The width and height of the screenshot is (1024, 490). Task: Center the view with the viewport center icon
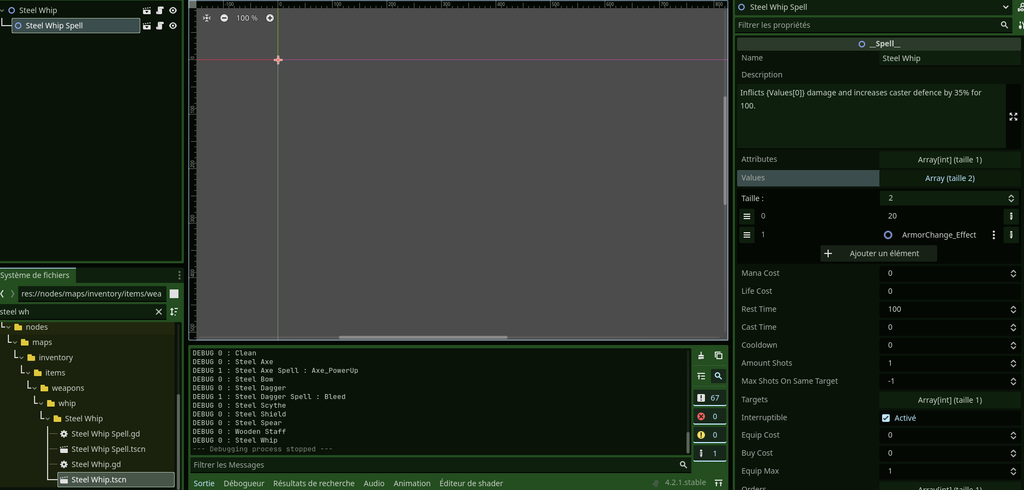click(207, 18)
